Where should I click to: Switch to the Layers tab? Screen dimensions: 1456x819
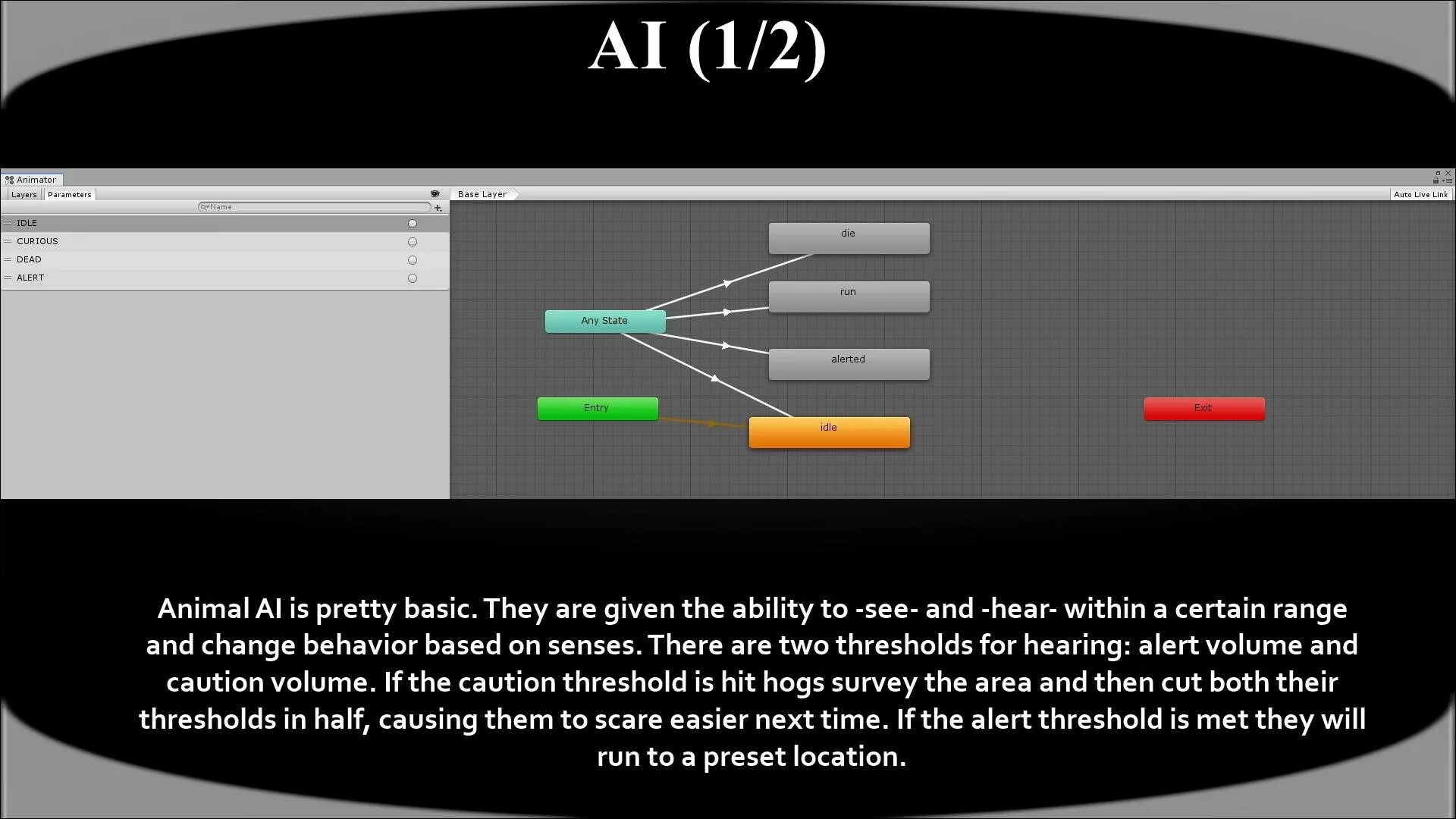23,194
